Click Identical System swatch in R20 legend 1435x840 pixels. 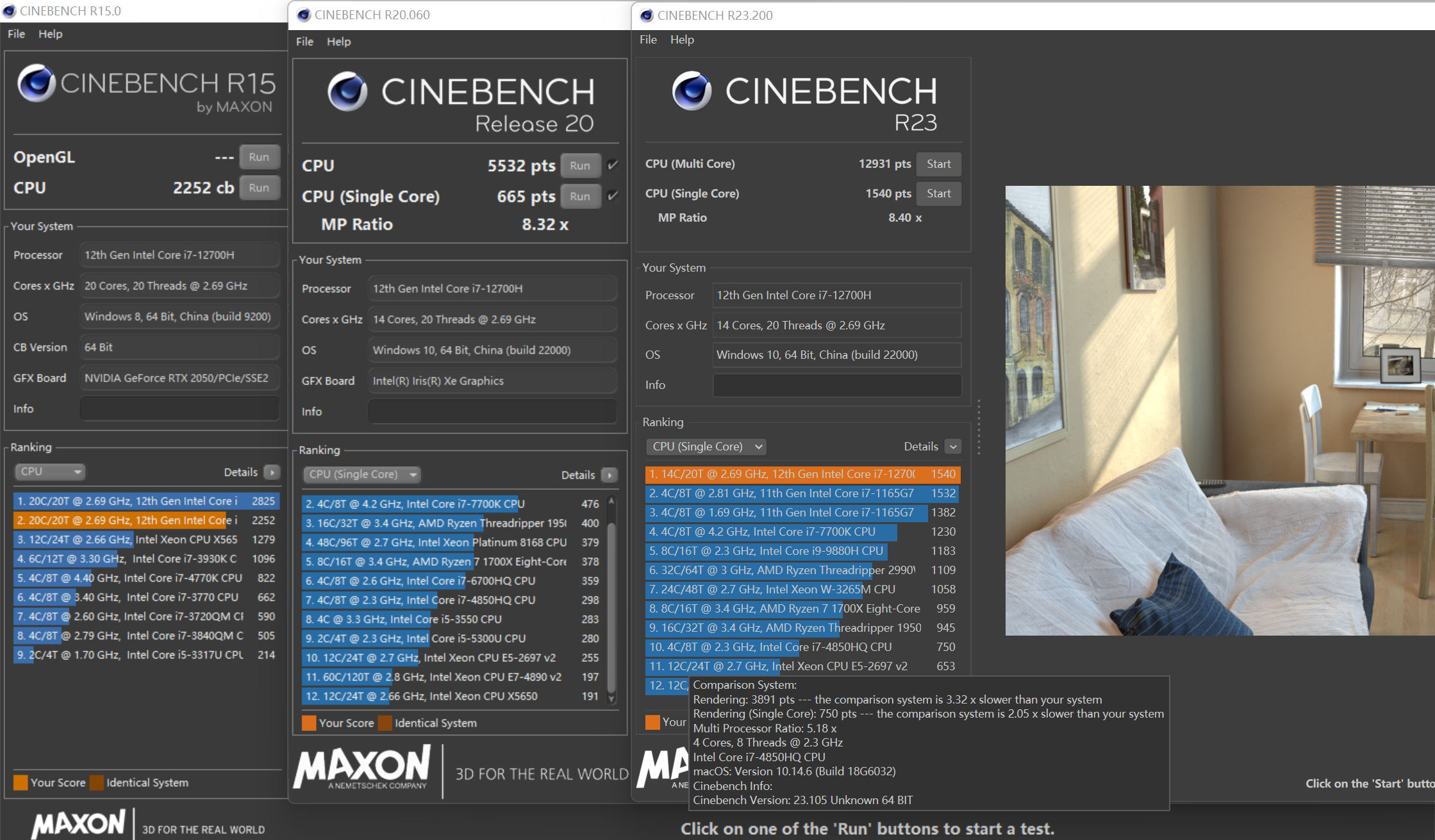coord(385,723)
